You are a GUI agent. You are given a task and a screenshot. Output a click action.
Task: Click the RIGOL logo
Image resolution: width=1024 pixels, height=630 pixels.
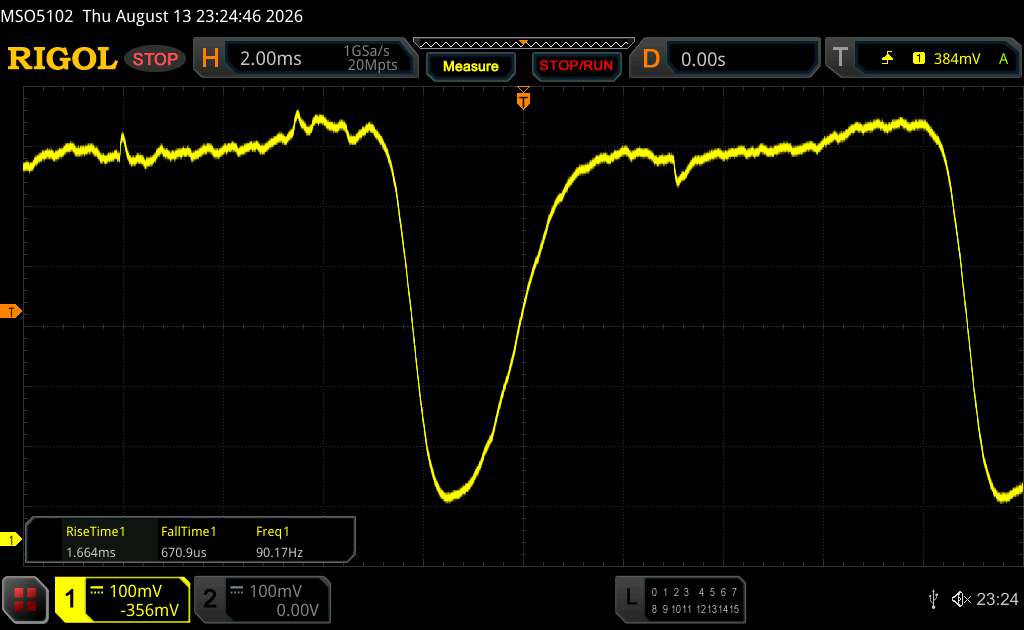pos(62,59)
